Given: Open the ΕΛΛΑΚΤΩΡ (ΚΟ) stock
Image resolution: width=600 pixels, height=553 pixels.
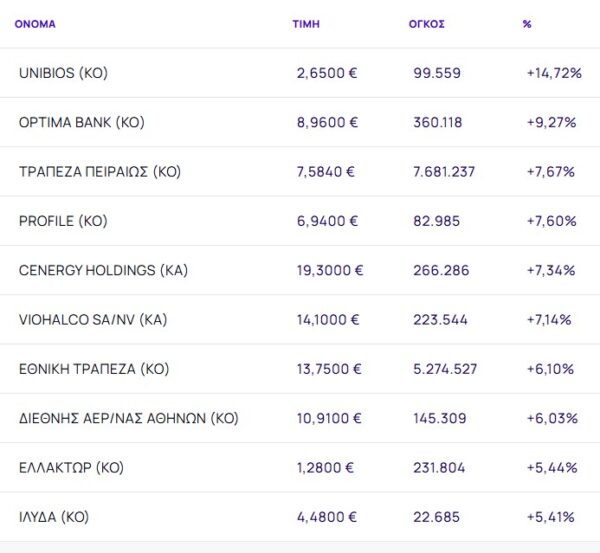Looking at the screenshot, I should [x=70, y=468].
